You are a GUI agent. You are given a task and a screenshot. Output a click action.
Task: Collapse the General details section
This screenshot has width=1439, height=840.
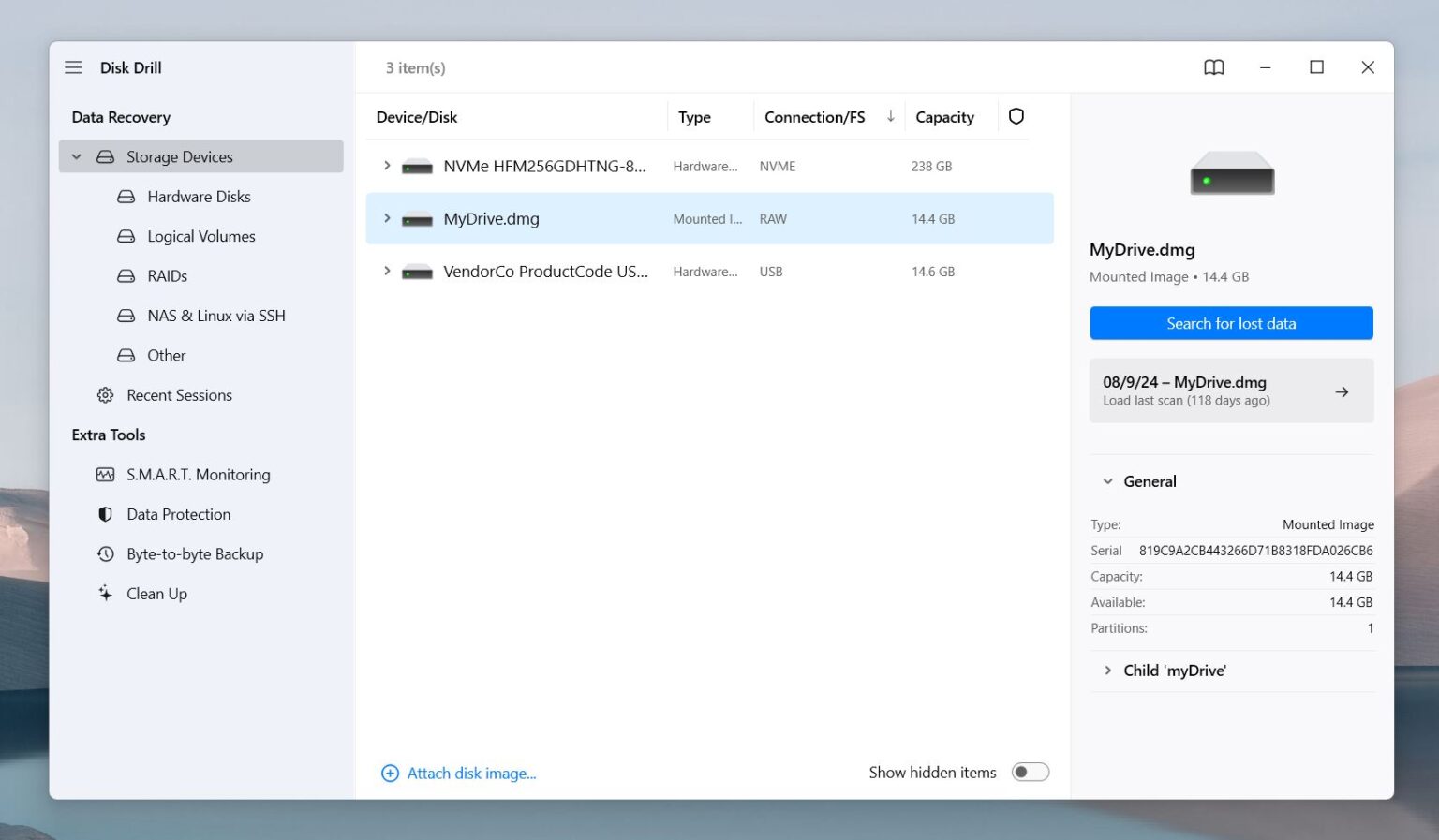pyautogui.click(x=1107, y=480)
